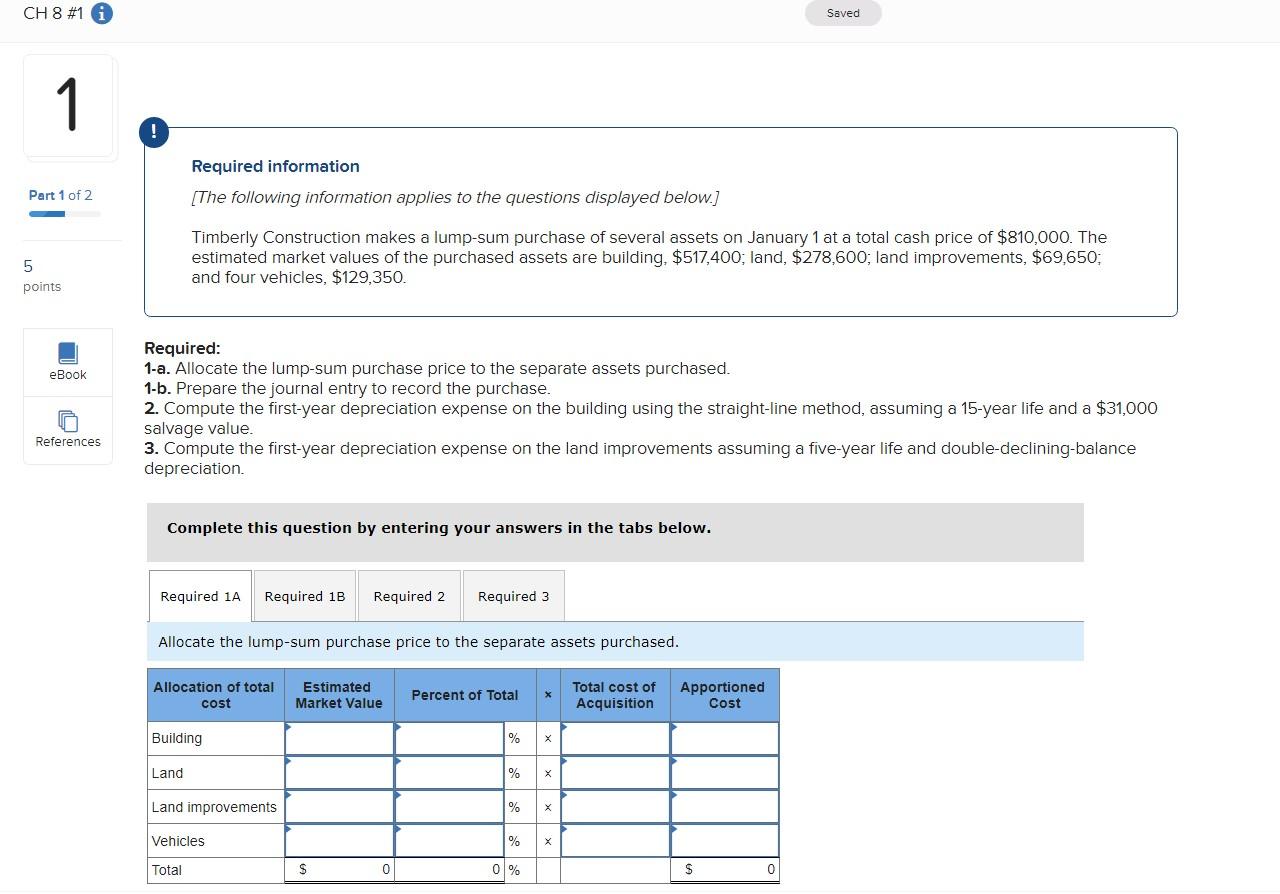The image size is (1280, 894).
Task: Click the Total Apportioned Cost cell
Action: coord(725,870)
